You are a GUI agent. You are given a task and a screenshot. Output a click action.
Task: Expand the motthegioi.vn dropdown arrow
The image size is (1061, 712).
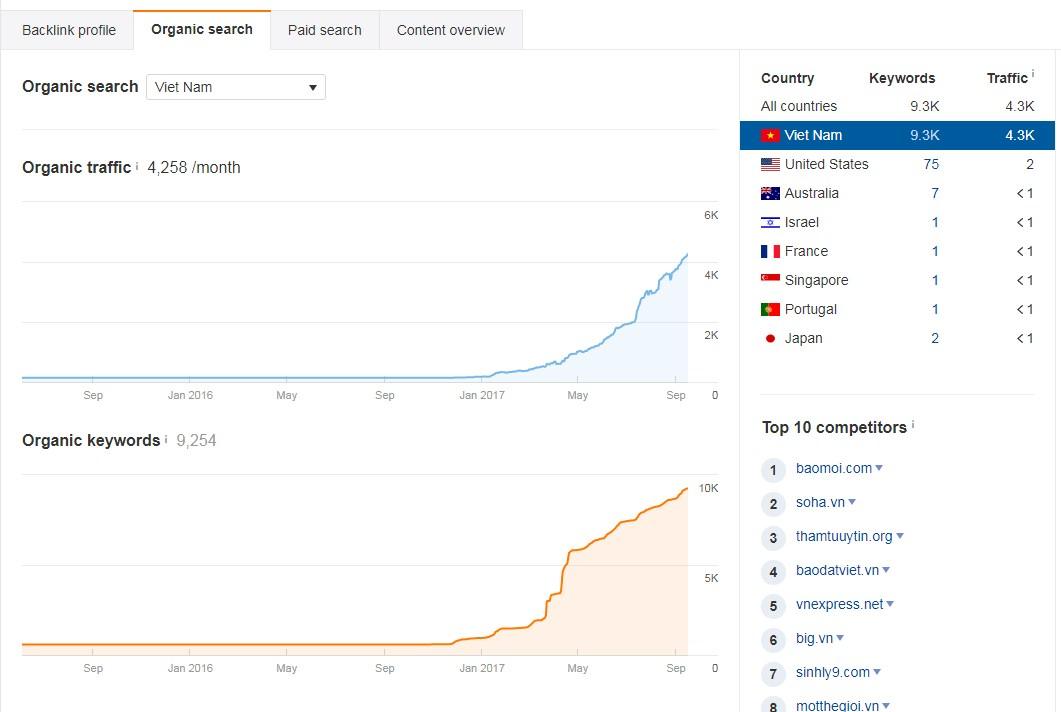886,706
